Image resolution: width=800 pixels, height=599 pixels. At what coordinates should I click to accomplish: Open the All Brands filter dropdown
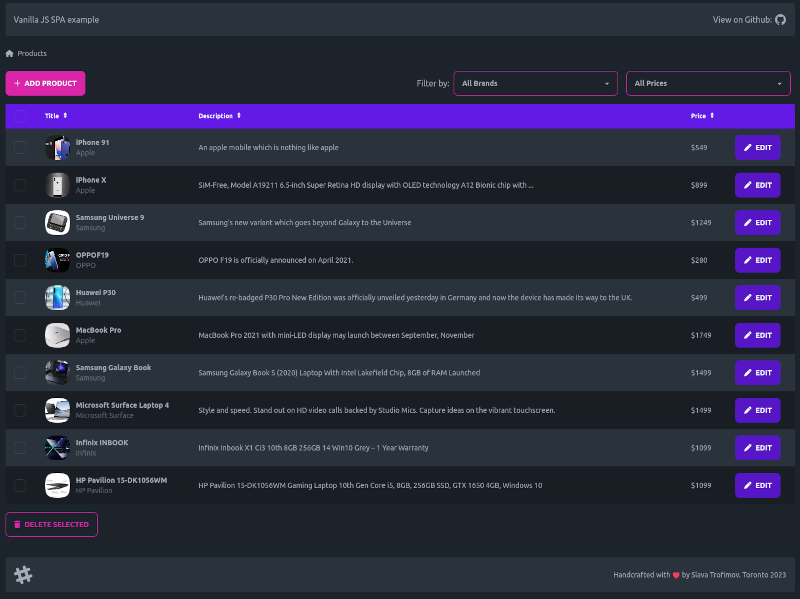(x=535, y=83)
